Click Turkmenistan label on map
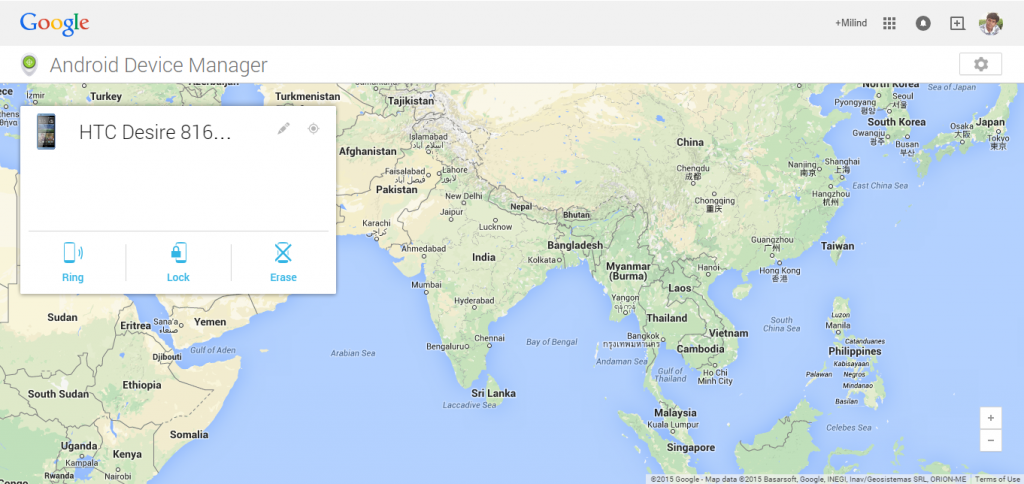Viewport: 1024px width, 484px height. (308, 96)
